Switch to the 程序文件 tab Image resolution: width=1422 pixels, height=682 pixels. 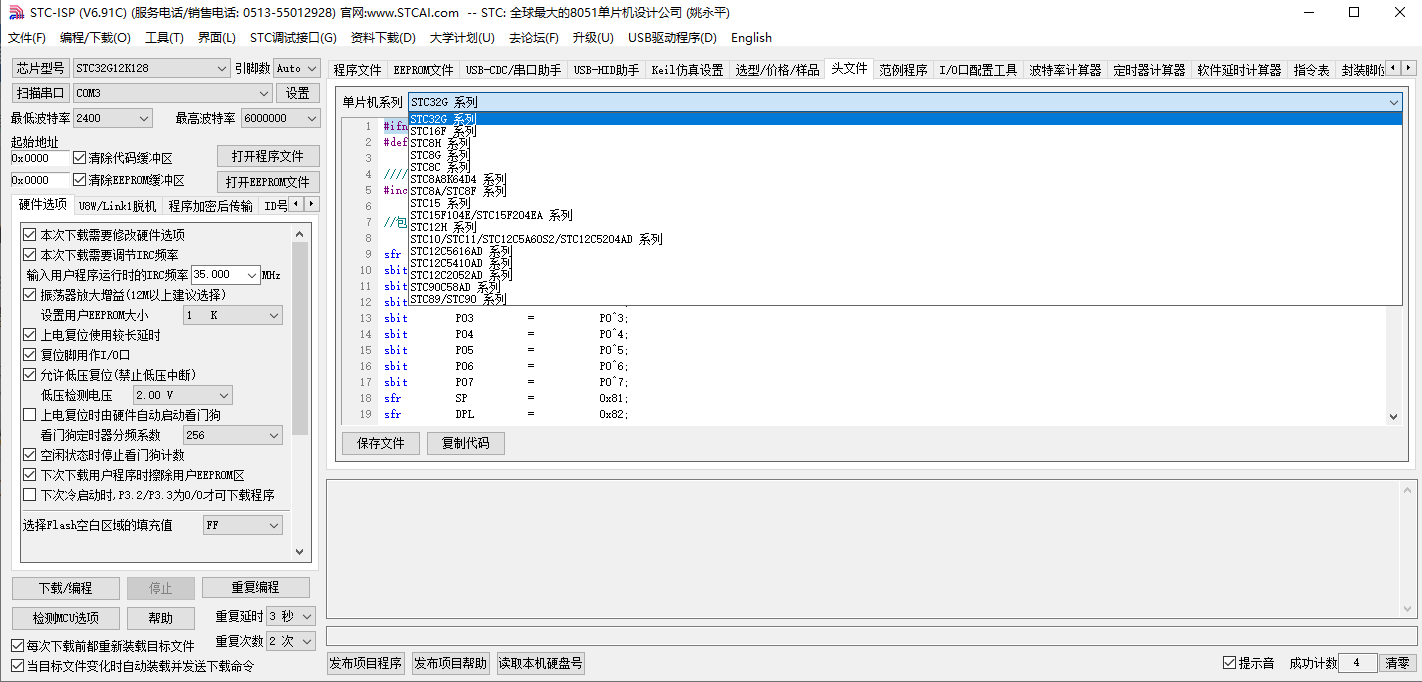click(357, 70)
